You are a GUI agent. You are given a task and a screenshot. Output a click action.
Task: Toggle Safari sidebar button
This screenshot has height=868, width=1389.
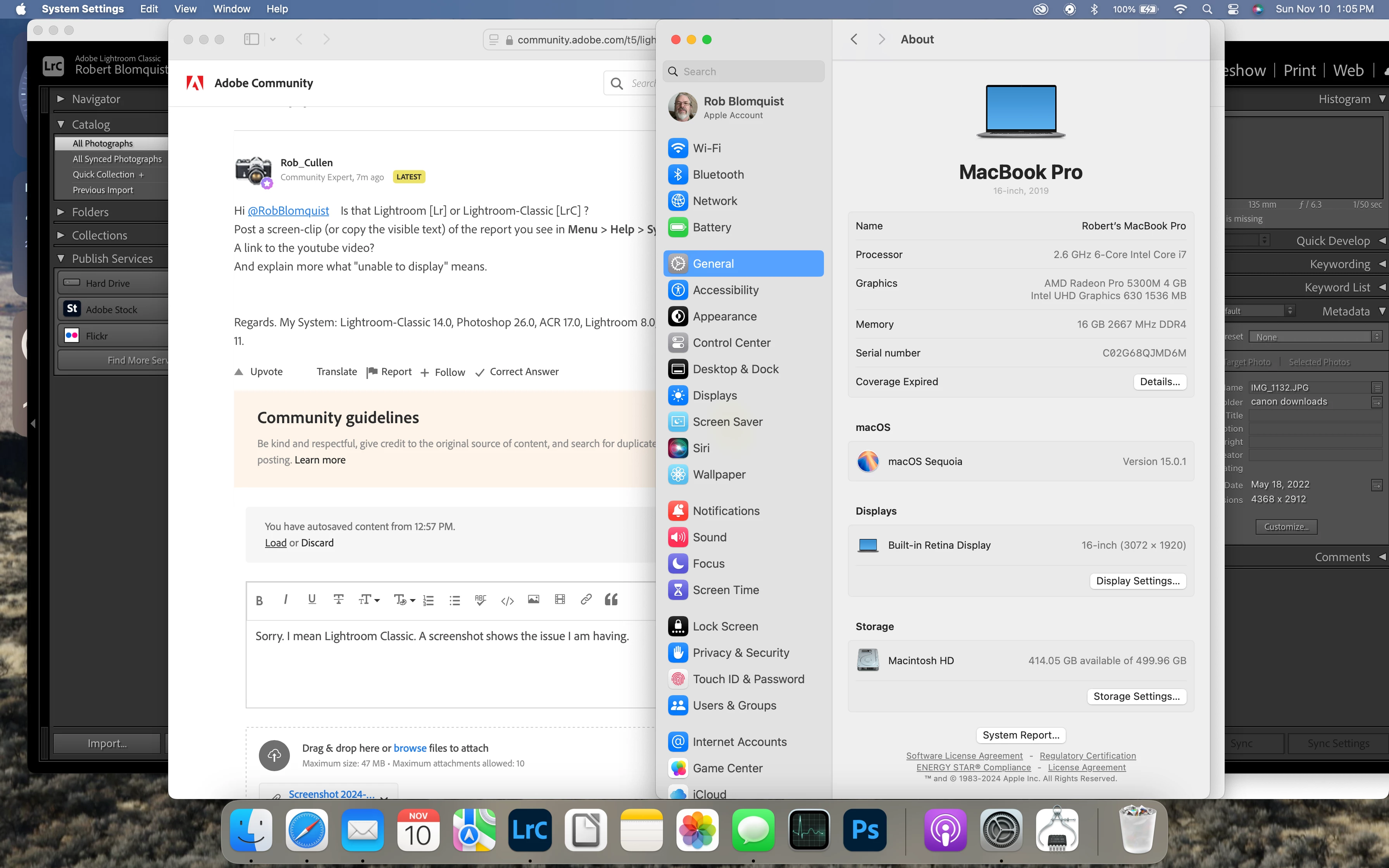252,39
